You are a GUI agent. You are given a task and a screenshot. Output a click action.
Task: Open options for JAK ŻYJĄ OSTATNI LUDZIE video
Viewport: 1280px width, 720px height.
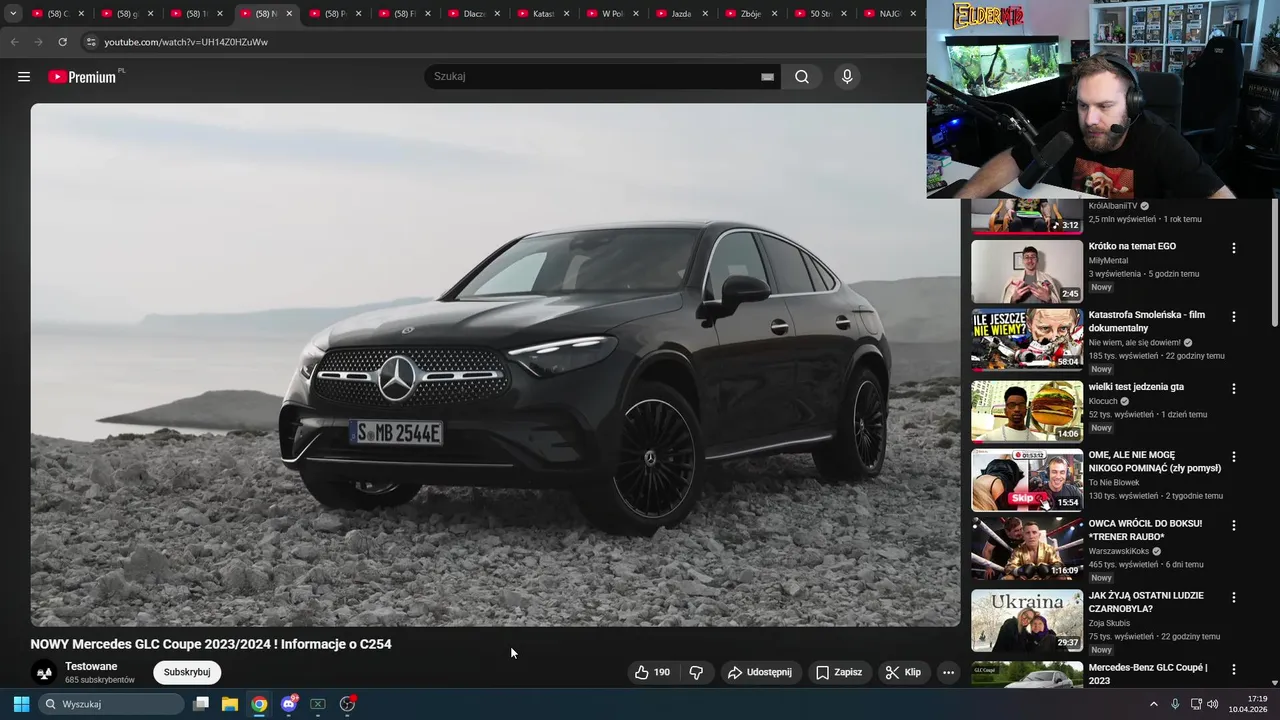[x=1233, y=597]
